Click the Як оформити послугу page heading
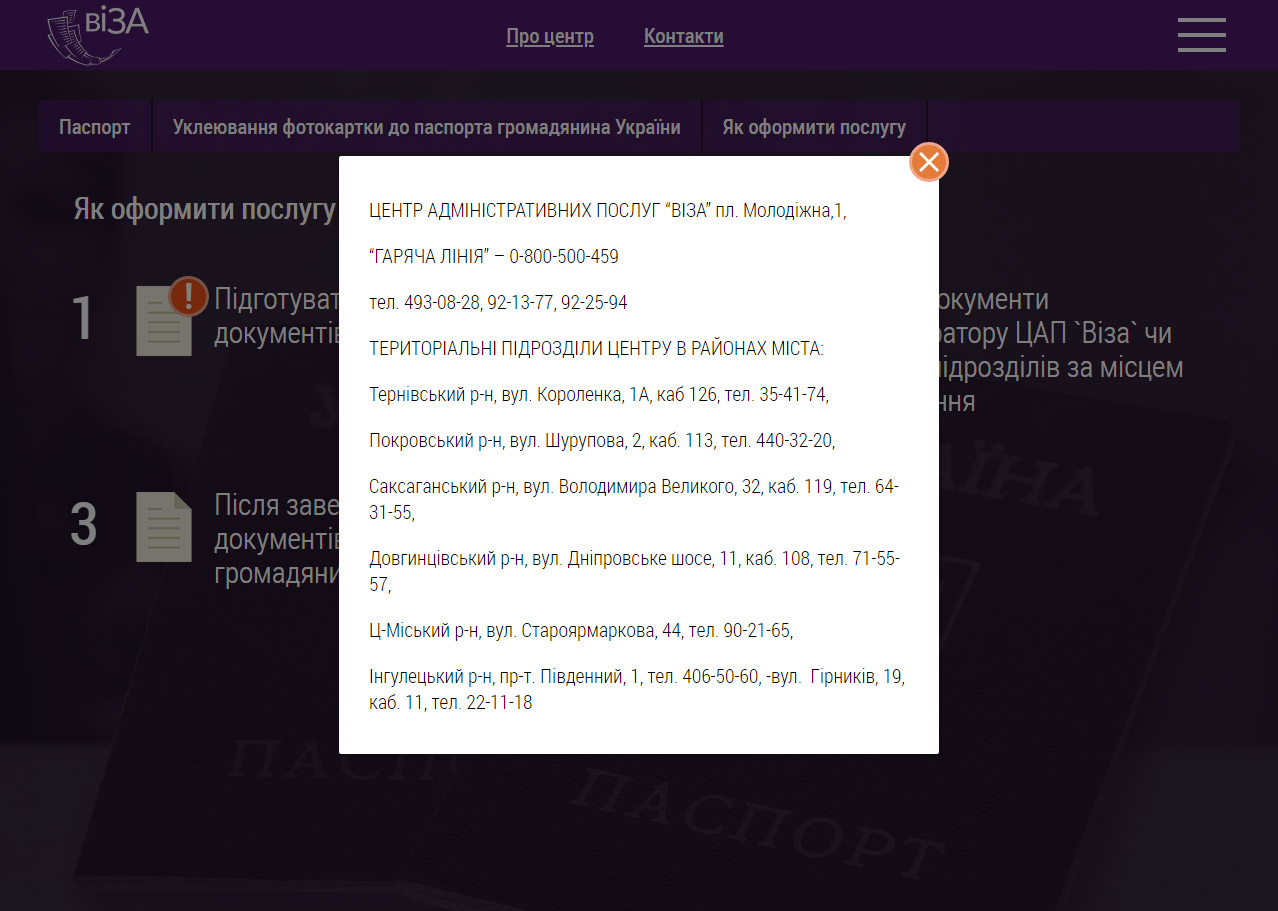Screen dimensions: 1278x911 pyautogui.click(x=204, y=210)
